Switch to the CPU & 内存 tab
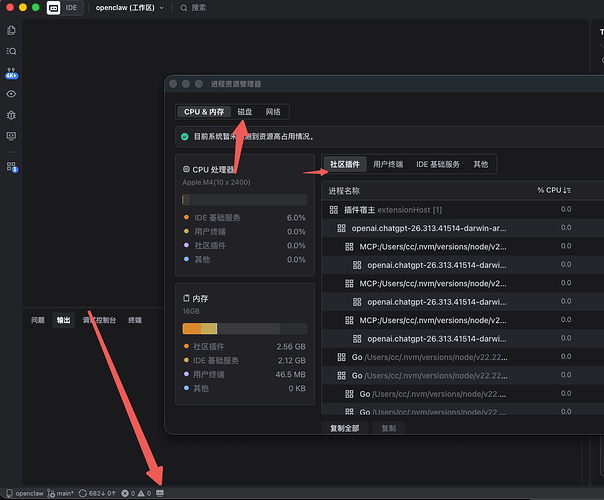This screenshot has width=604, height=500. (204, 112)
